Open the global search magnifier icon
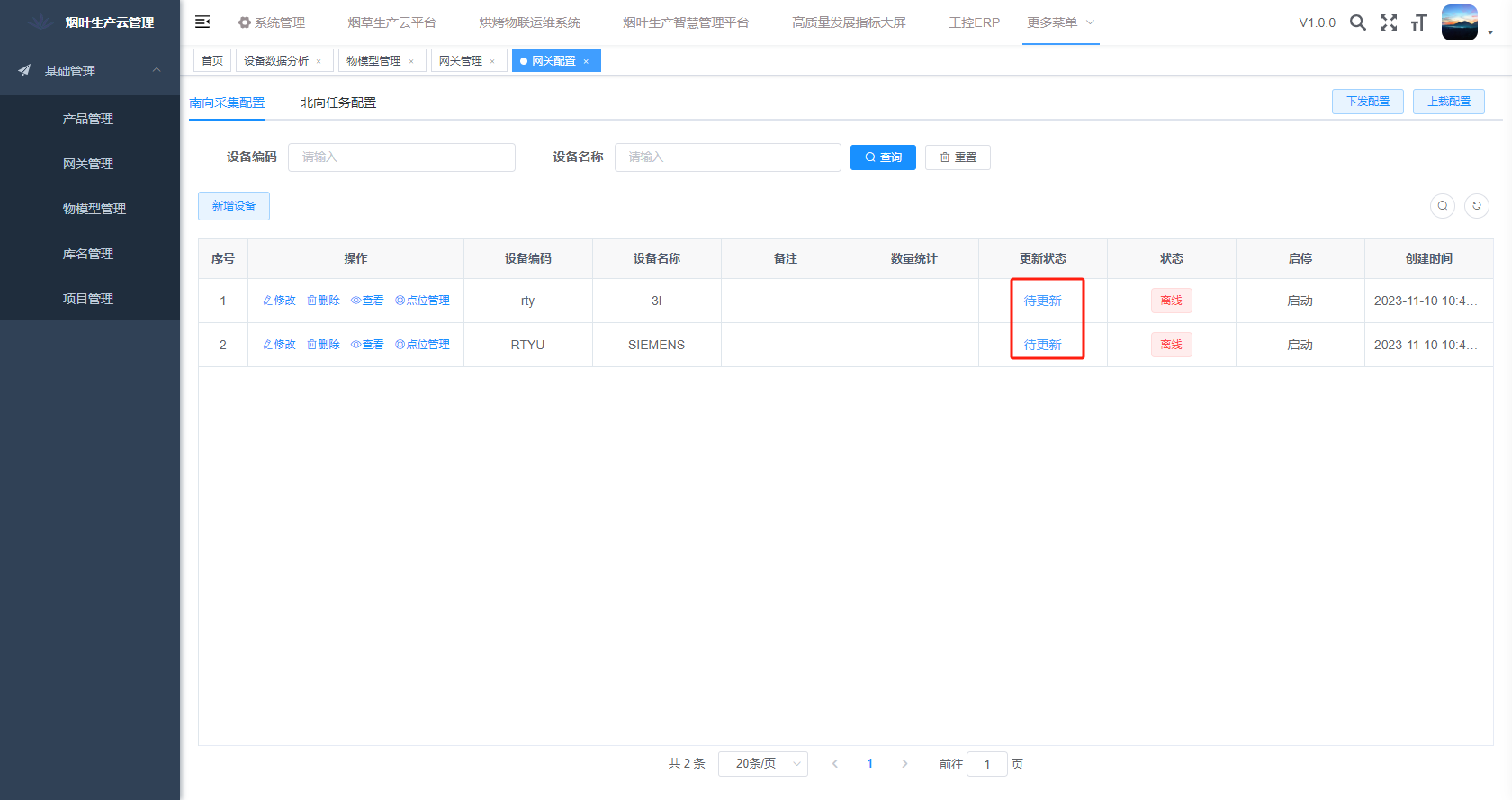This screenshot has height=800, width=1512. point(1357,22)
